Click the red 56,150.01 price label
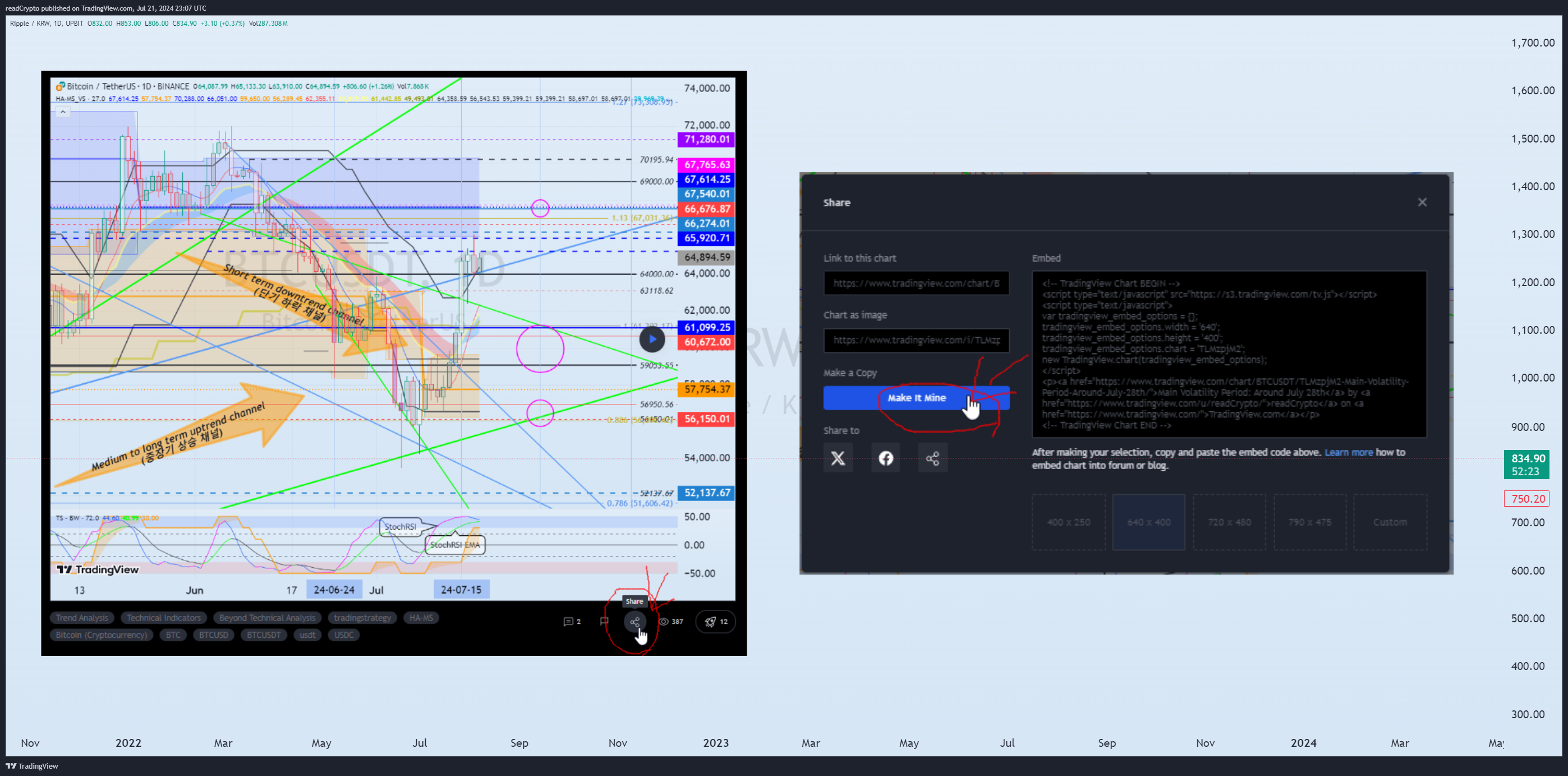 click(x=706, y=419)
